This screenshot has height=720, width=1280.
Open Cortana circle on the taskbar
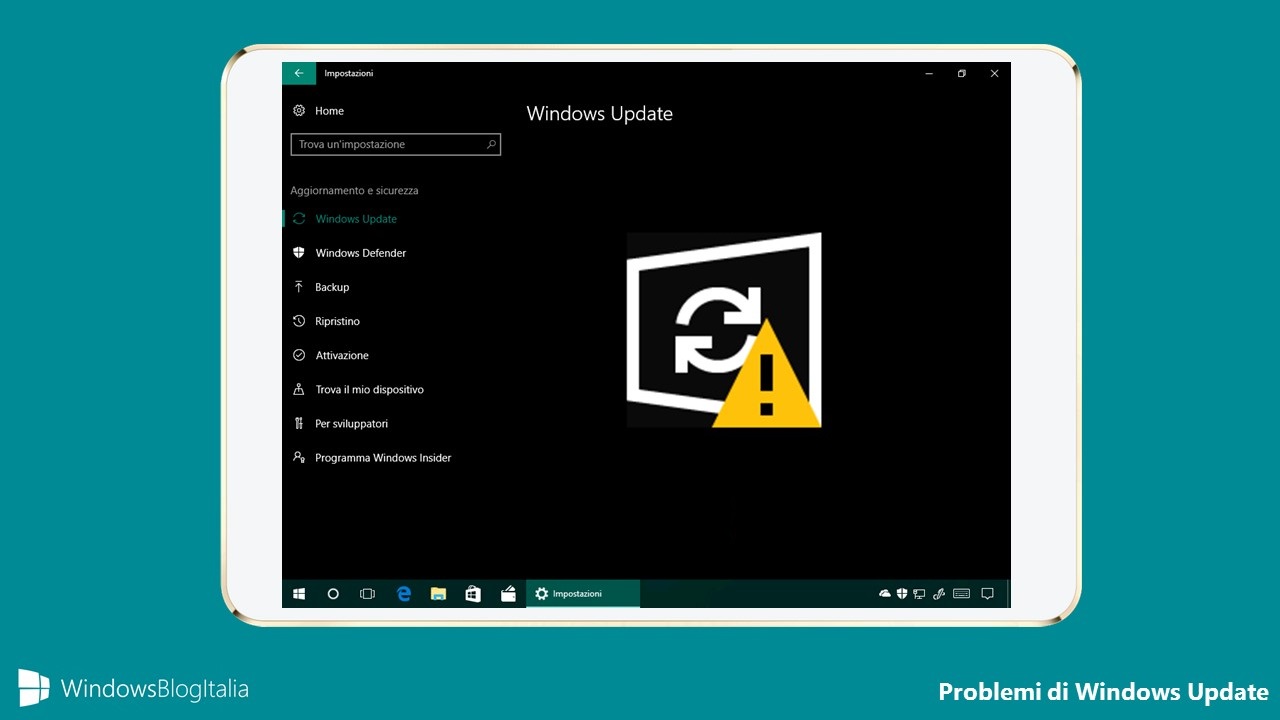333,594
